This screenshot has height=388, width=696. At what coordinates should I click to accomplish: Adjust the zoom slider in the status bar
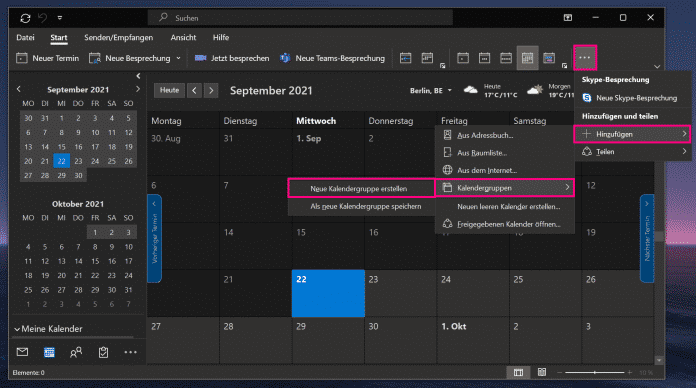tap(594, 372)
